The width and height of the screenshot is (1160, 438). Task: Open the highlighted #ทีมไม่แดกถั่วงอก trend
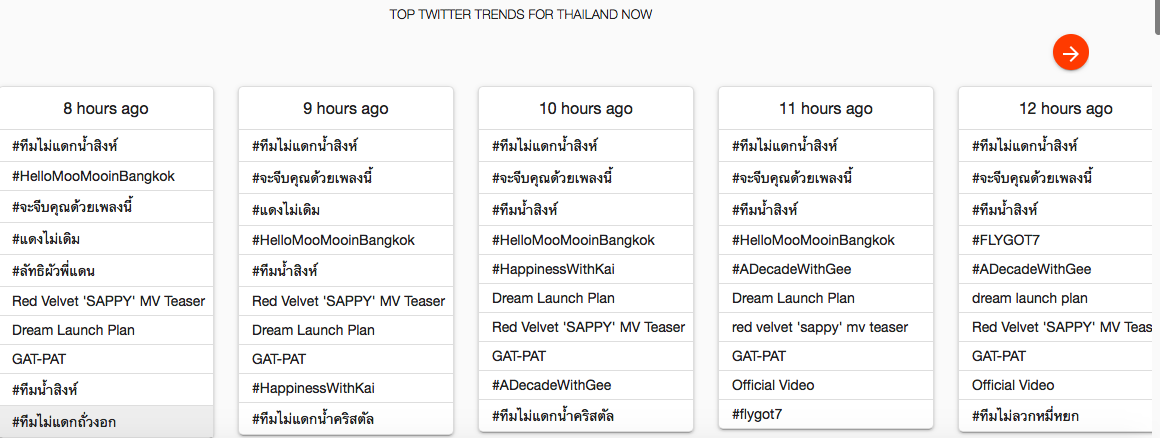click(64, 422)
